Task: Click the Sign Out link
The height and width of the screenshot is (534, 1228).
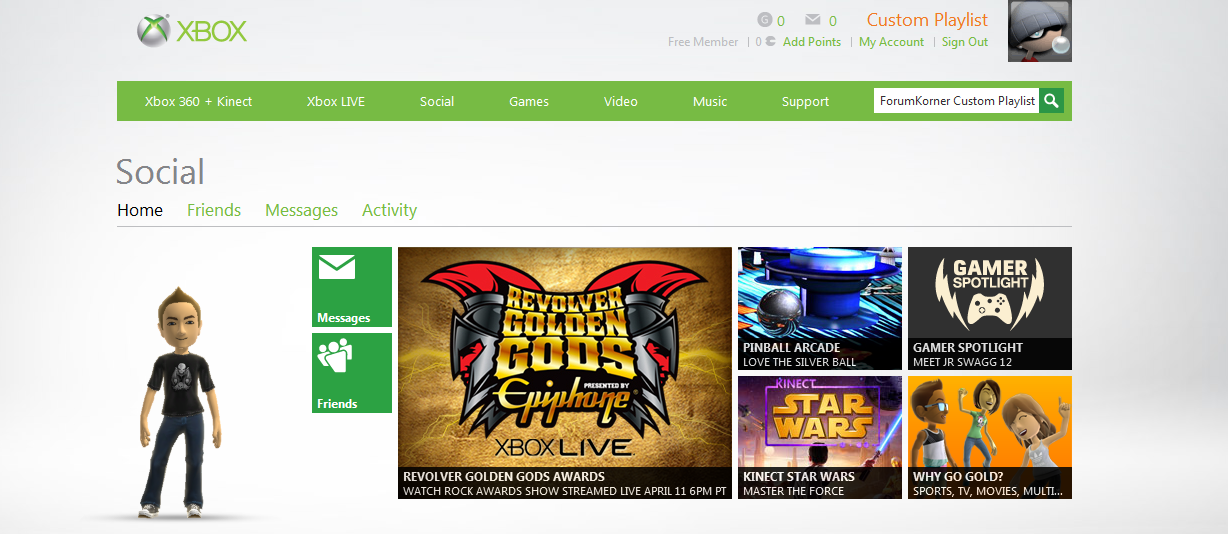Action: click(x=965, y=42)
